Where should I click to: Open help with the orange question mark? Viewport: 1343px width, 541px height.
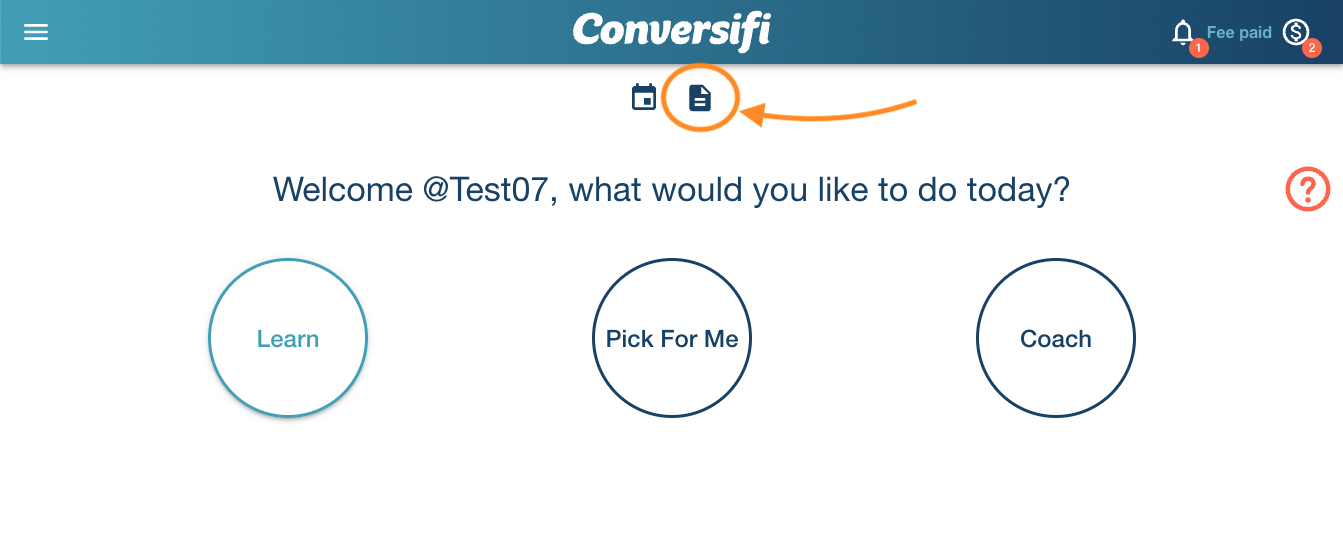pos(1307,188)
